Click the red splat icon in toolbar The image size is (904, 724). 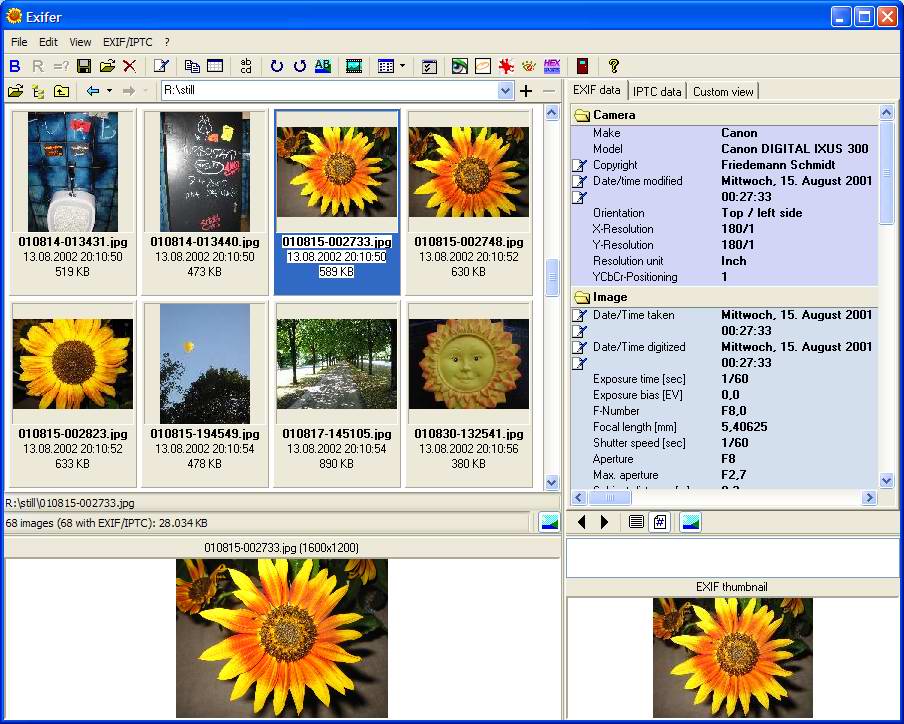[x=506, y=66]
